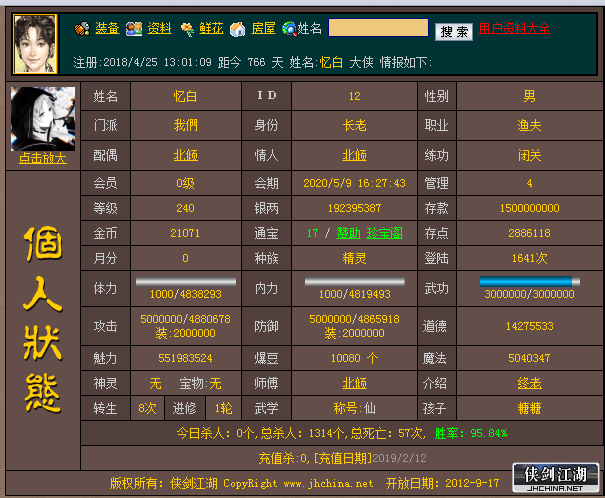Select the 个人状态 vertical heading

point(42,320)
